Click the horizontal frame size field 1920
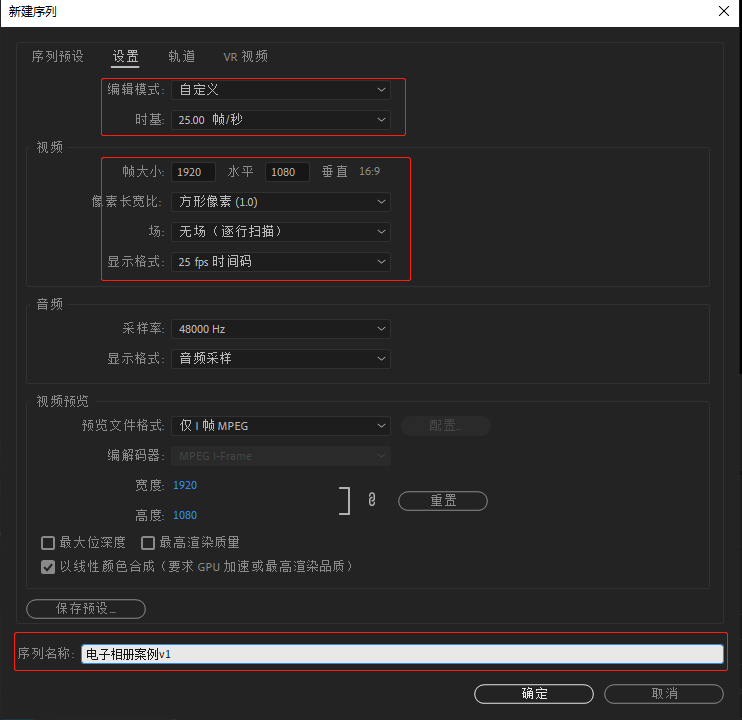 point(193,172)
